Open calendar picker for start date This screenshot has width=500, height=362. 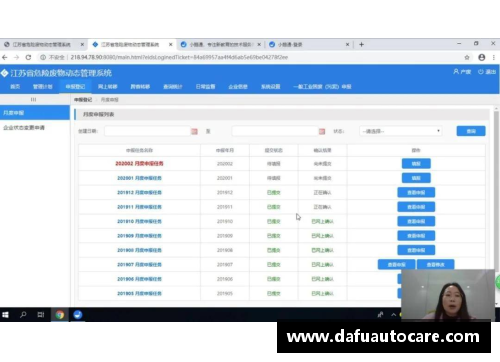194,131
